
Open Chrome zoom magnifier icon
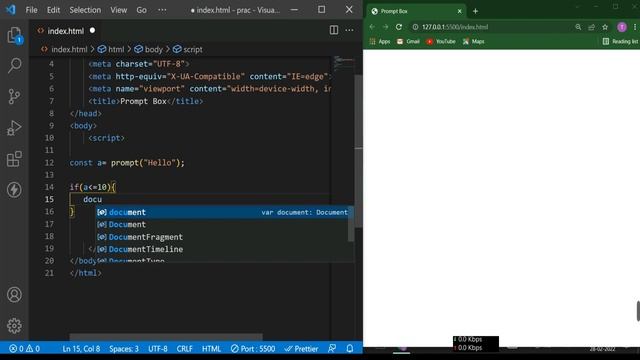click(578, 27)
